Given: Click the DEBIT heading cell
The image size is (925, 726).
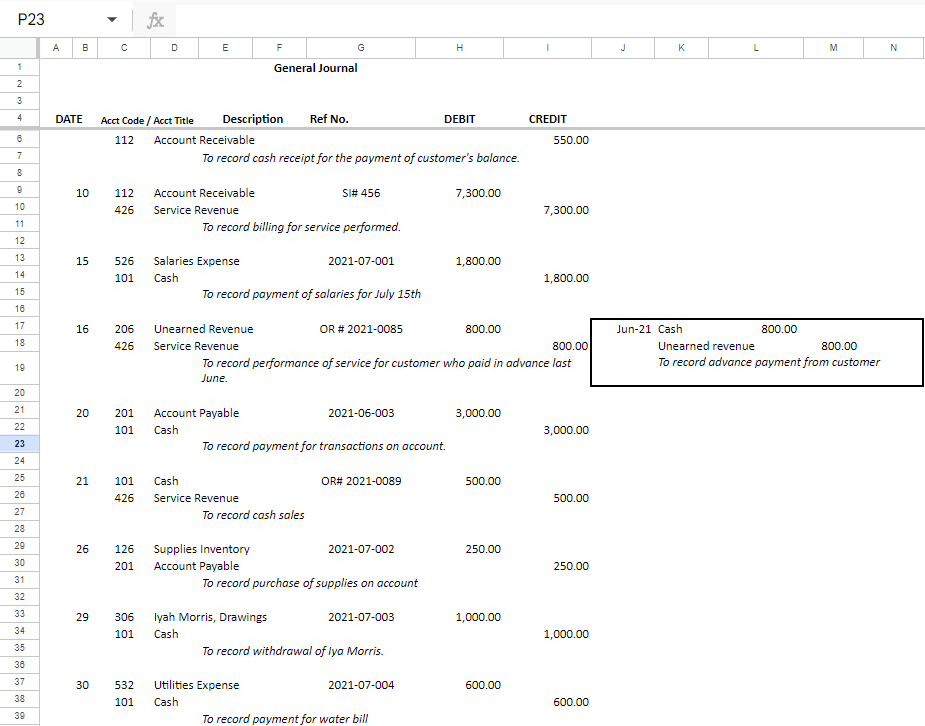Looking at the screenshot, I should (460, 119).
